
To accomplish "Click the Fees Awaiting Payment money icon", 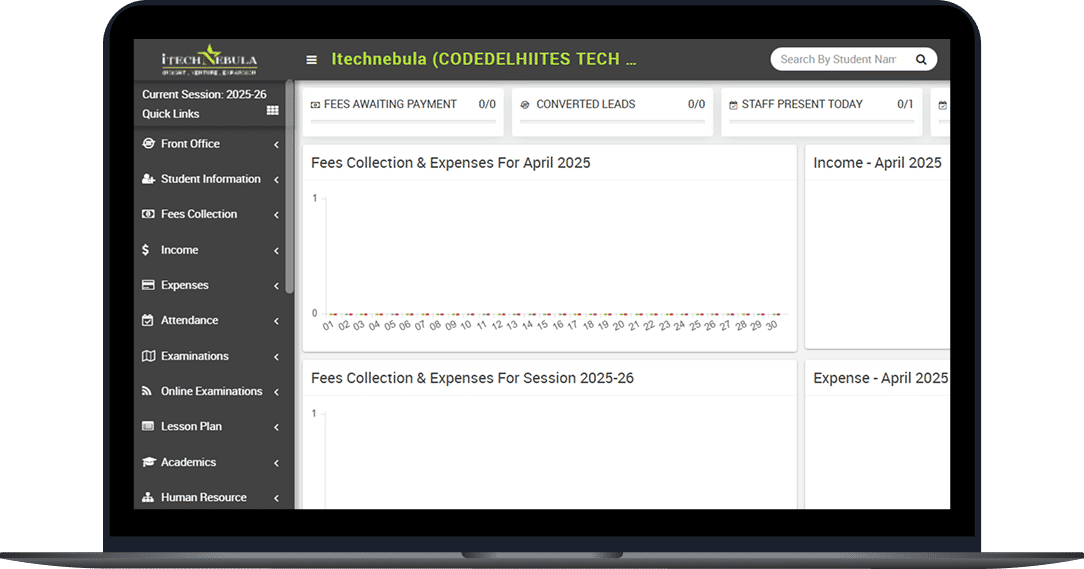I will pyautogui.click(x=315, y=105).
